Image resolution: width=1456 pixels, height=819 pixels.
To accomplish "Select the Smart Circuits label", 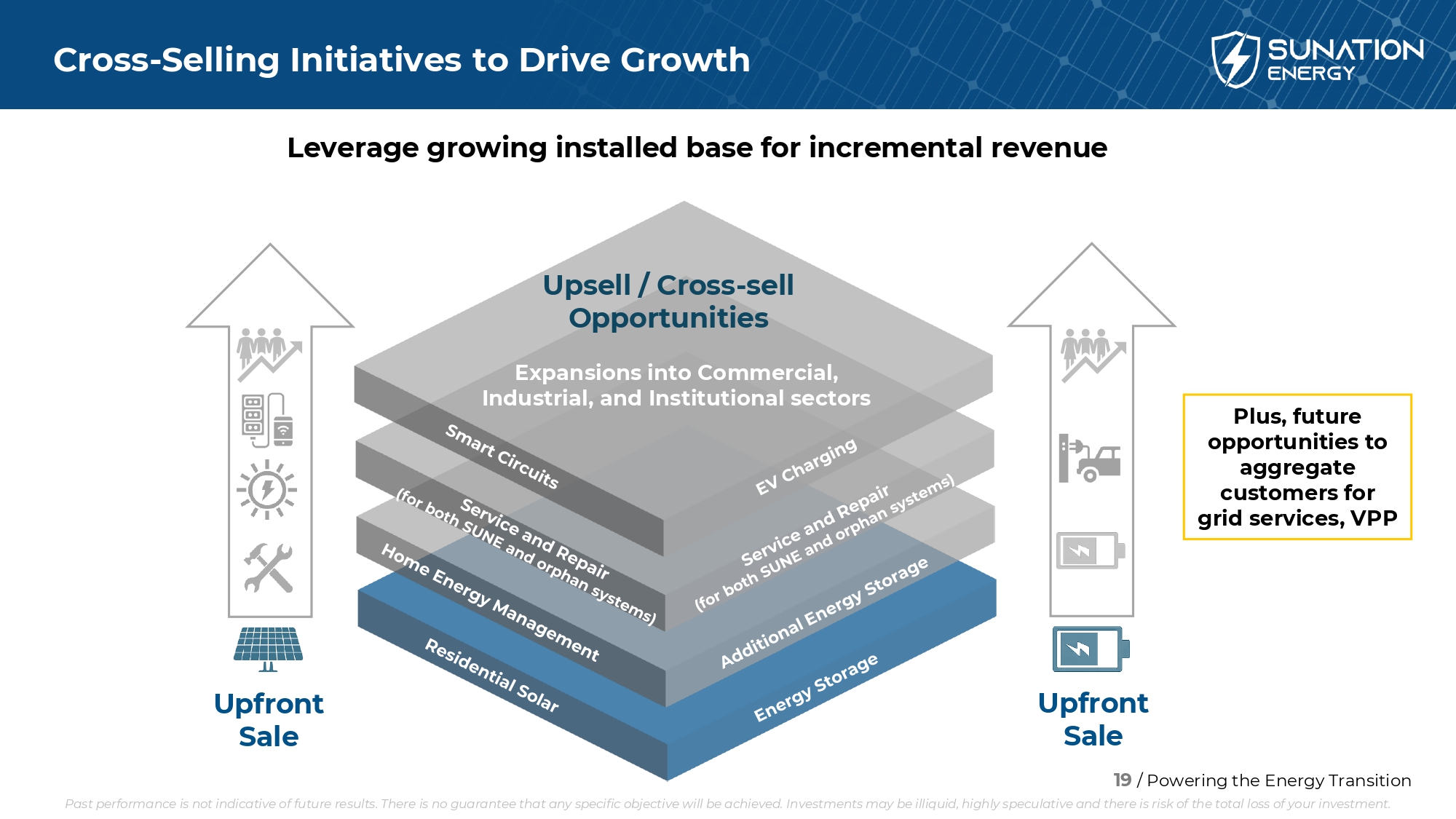I will pyautogui.click(x=502, y=456).
